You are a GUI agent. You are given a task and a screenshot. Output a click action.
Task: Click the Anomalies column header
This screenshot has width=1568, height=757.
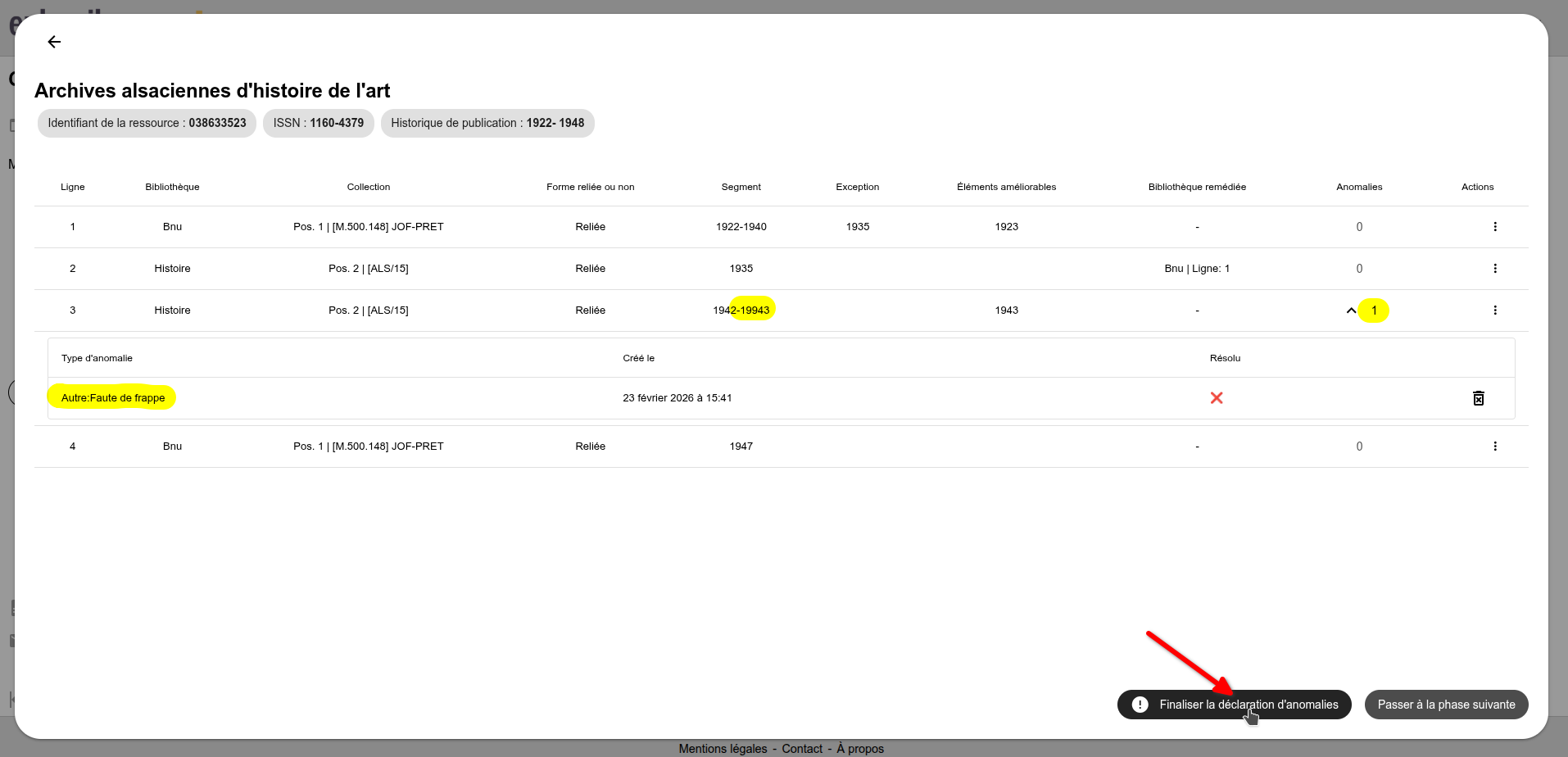point(1359,187)
